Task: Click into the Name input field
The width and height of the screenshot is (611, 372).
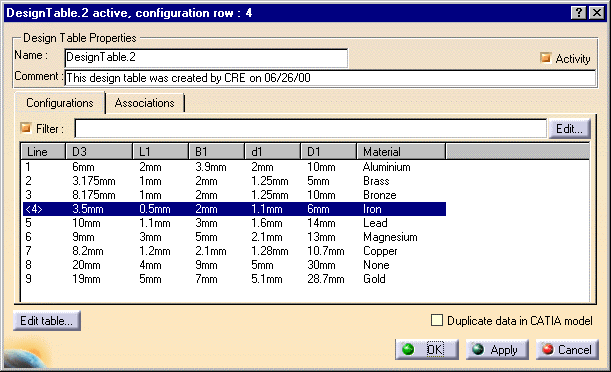Action: (x=206, y=58)
